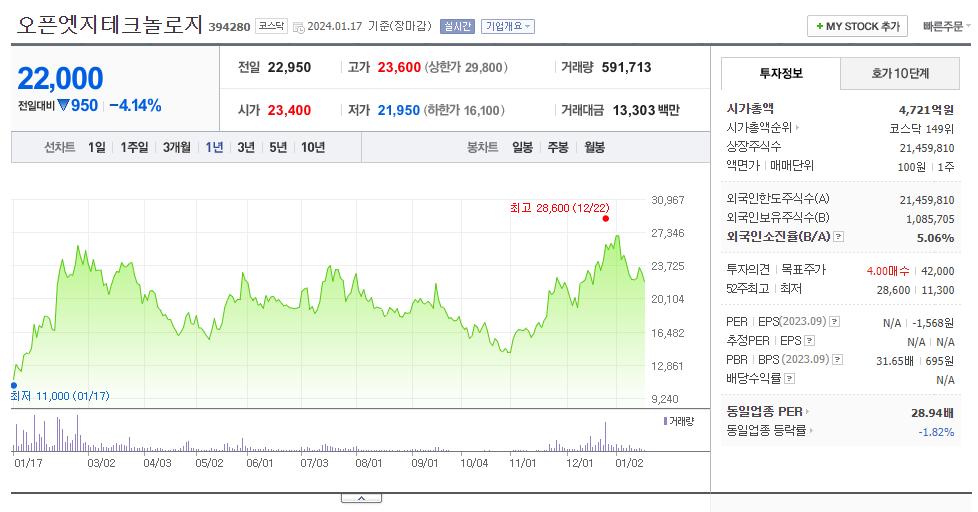Screen dimensions: 978x512
Task: Switch to the 투자정보 tab
Action: coord(781,74)
